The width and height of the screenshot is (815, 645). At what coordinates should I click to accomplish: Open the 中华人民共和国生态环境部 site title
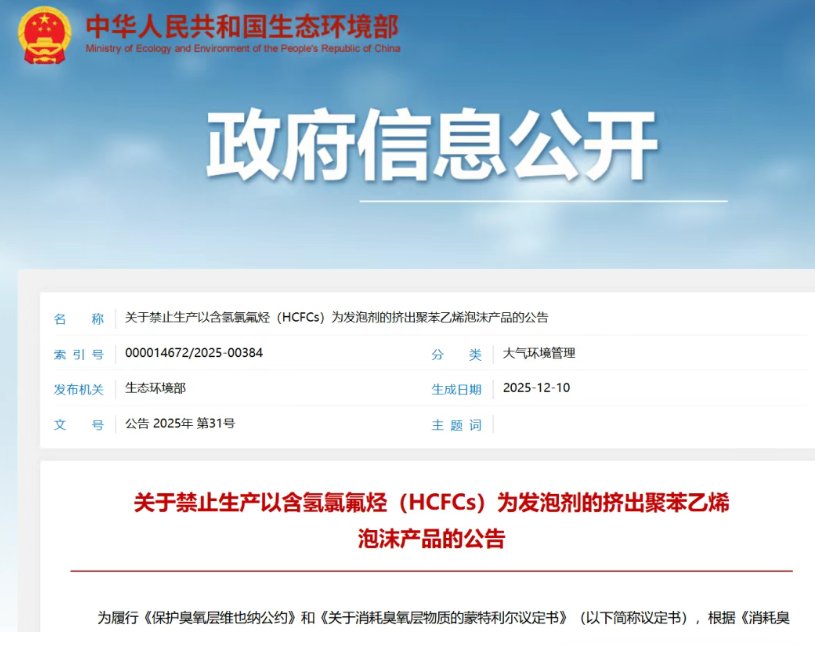point(242,24)
